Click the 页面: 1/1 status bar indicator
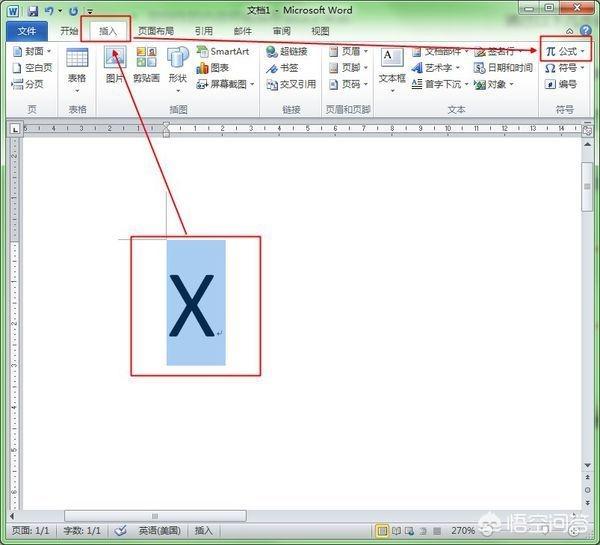The height and width of the screenshot is (545, 600). pyautogui.click(x=30, y=530)
